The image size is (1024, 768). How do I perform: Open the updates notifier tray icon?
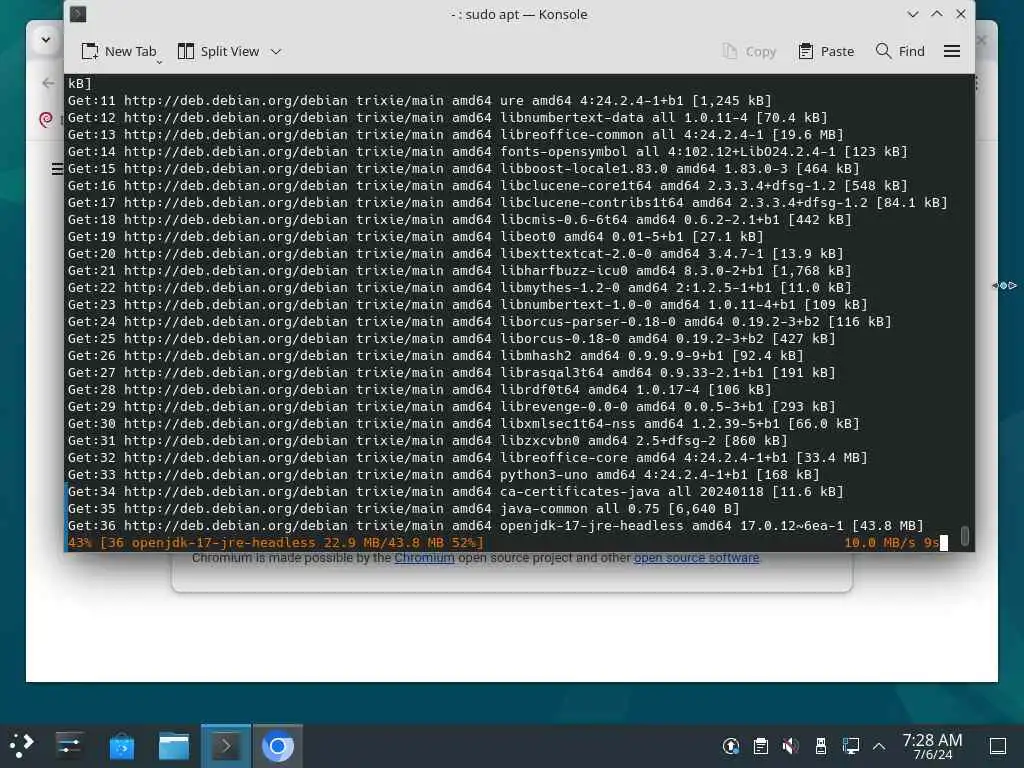tap(731, 746)
